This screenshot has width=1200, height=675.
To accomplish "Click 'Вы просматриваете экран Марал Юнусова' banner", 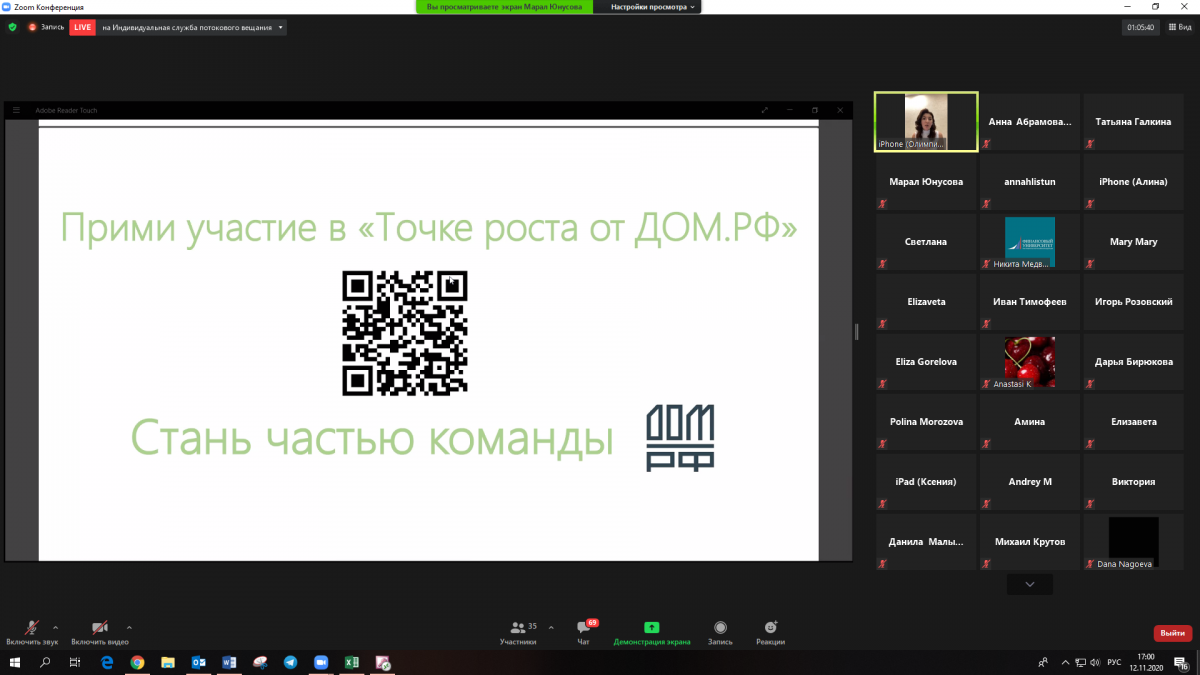I will click(504, 6).
